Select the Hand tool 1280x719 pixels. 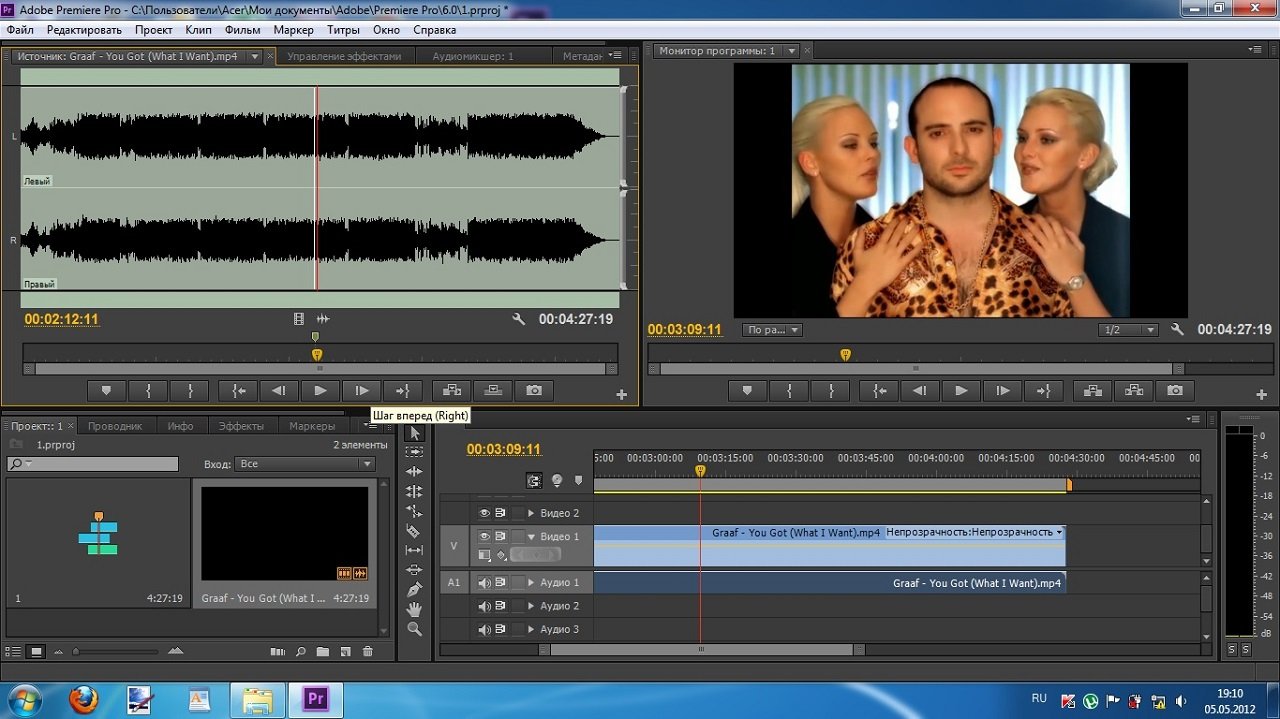[414, 609]
